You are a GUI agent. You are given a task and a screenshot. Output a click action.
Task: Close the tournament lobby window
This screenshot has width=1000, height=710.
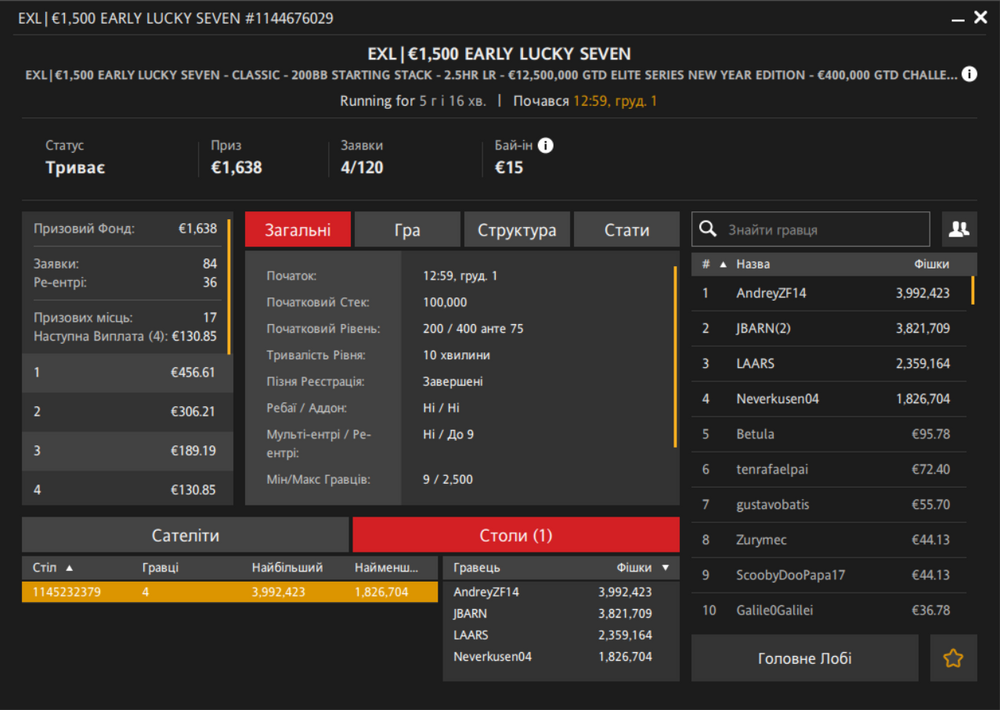981,18
